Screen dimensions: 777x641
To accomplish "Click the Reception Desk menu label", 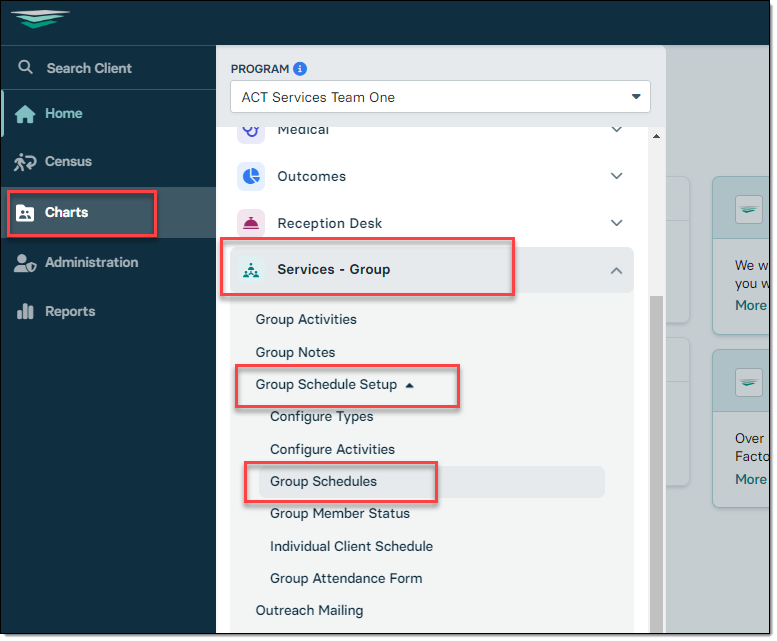I will 330,223.
